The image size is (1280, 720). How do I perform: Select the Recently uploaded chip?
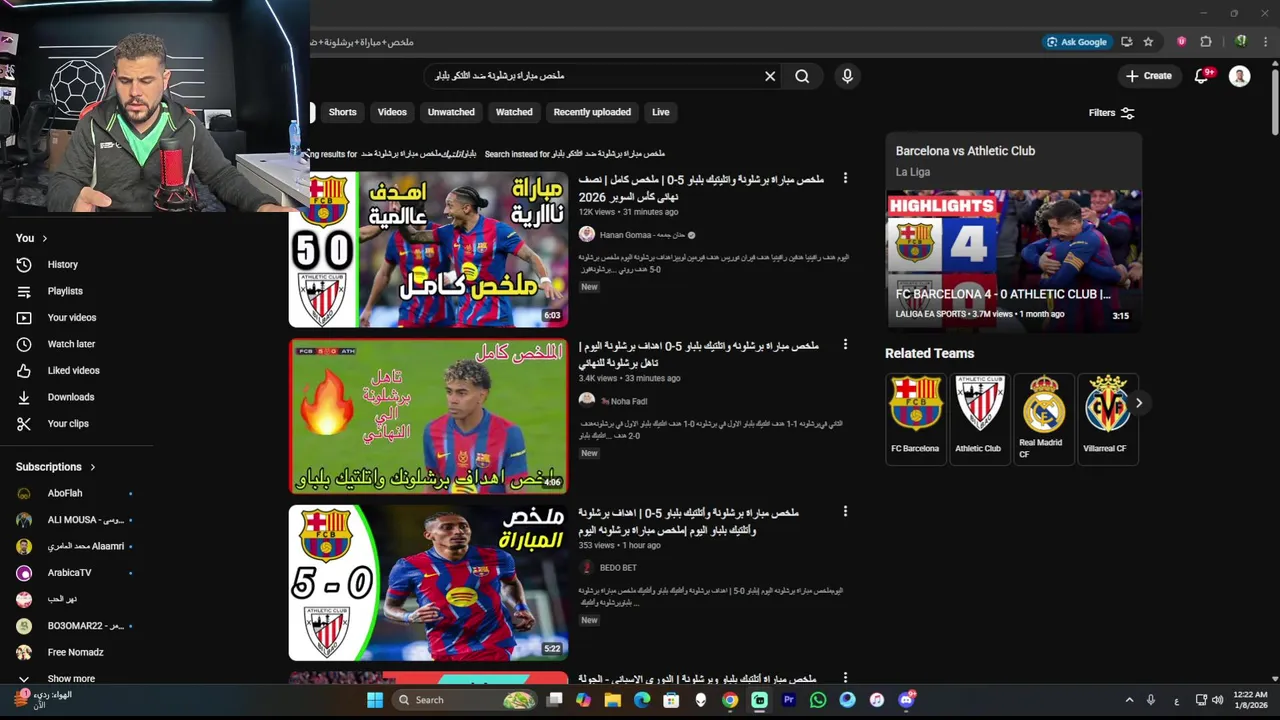tap(592, 112)
